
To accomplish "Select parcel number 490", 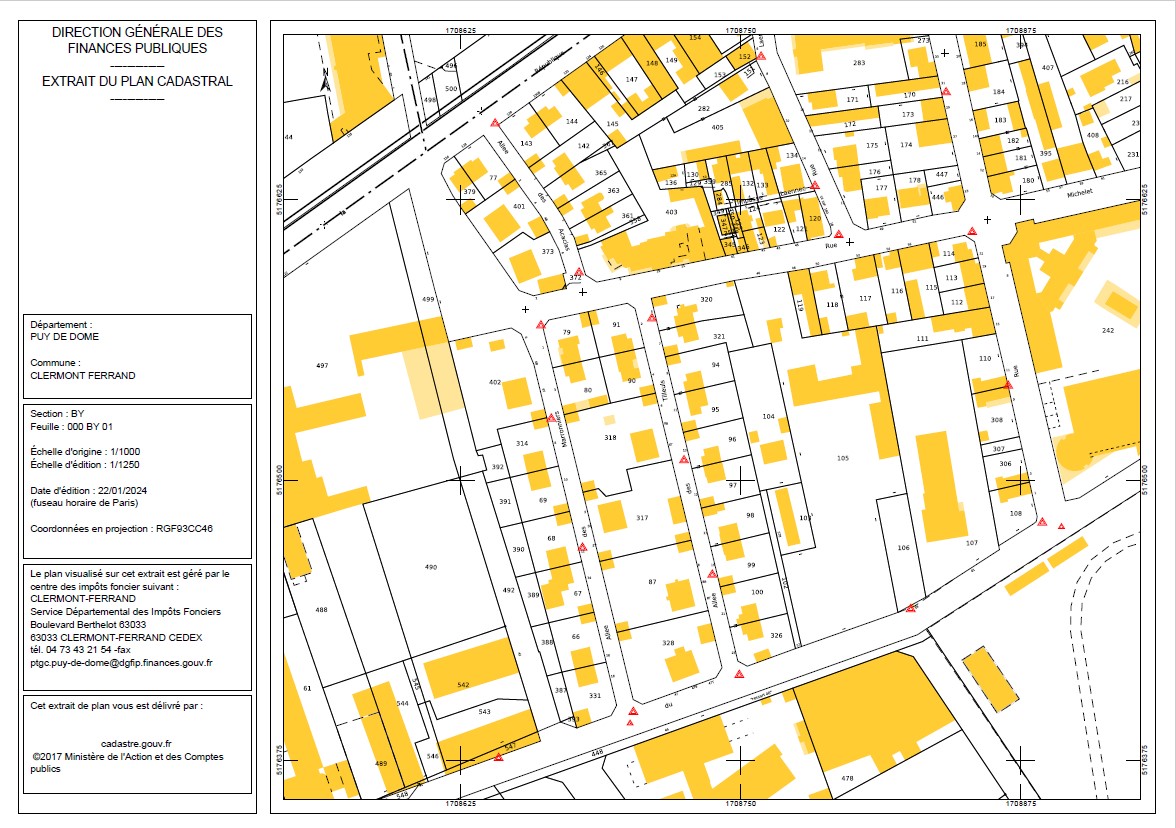I will tap(430, 567).
